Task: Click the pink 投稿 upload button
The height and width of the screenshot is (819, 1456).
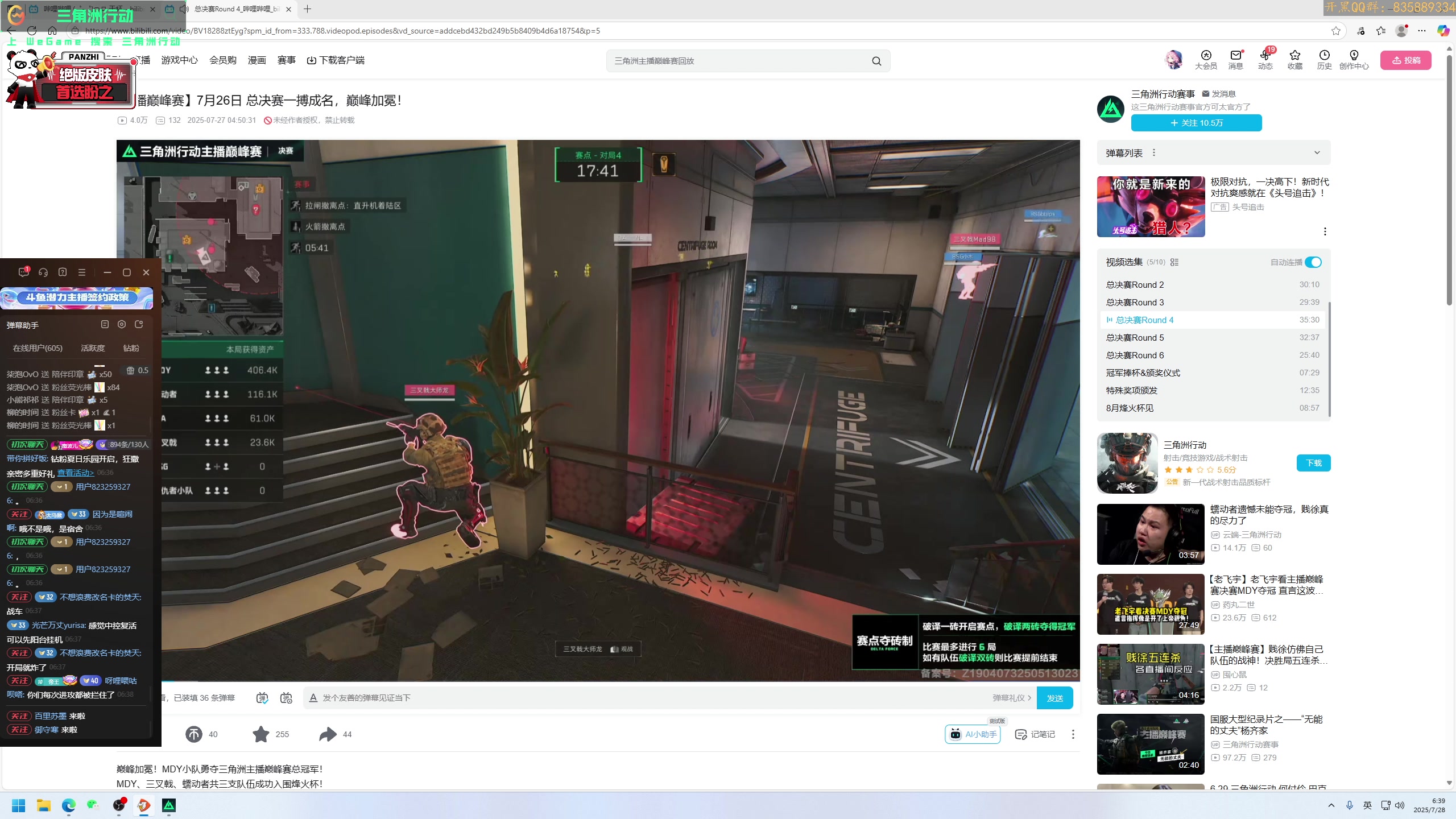Action: pos(1405,60)
